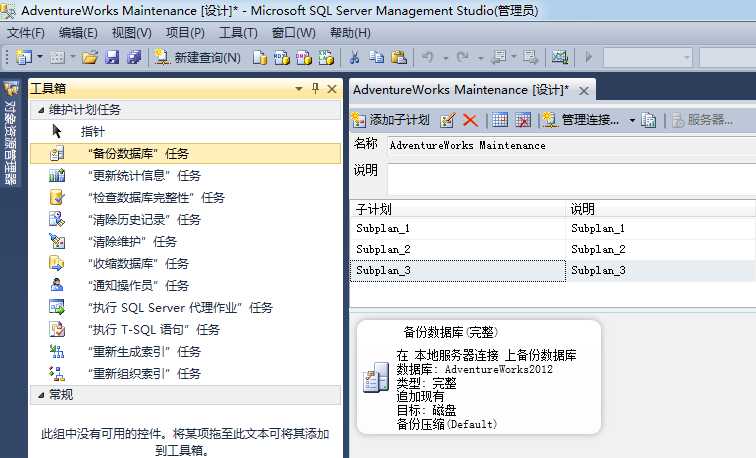Close the 工具箱 panel
The height and width of the screenshot is (458, 756).
[x=332, y=89]
